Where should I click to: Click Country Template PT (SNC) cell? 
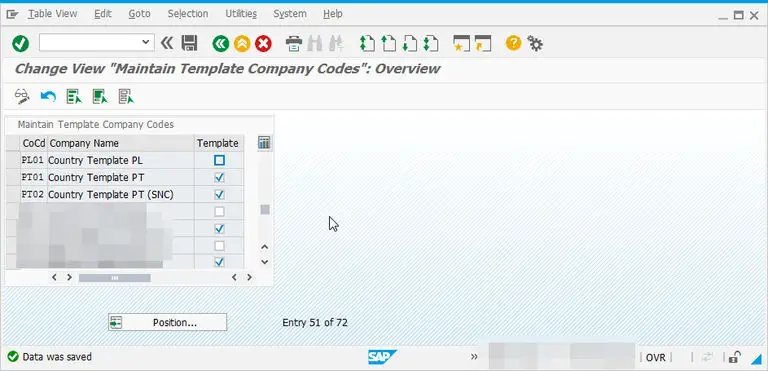point(120,195)
